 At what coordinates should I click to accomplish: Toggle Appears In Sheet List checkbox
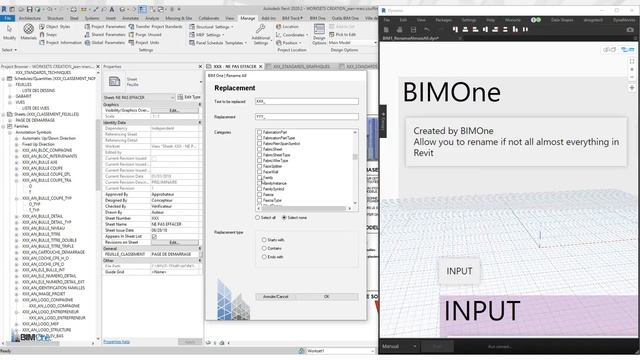point(154,236)
